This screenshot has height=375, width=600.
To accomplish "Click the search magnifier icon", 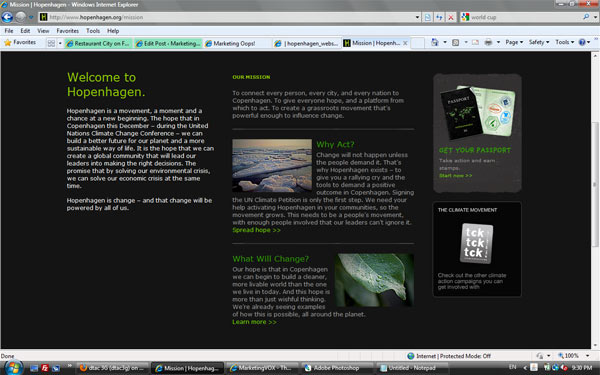I will pos(586,17).
